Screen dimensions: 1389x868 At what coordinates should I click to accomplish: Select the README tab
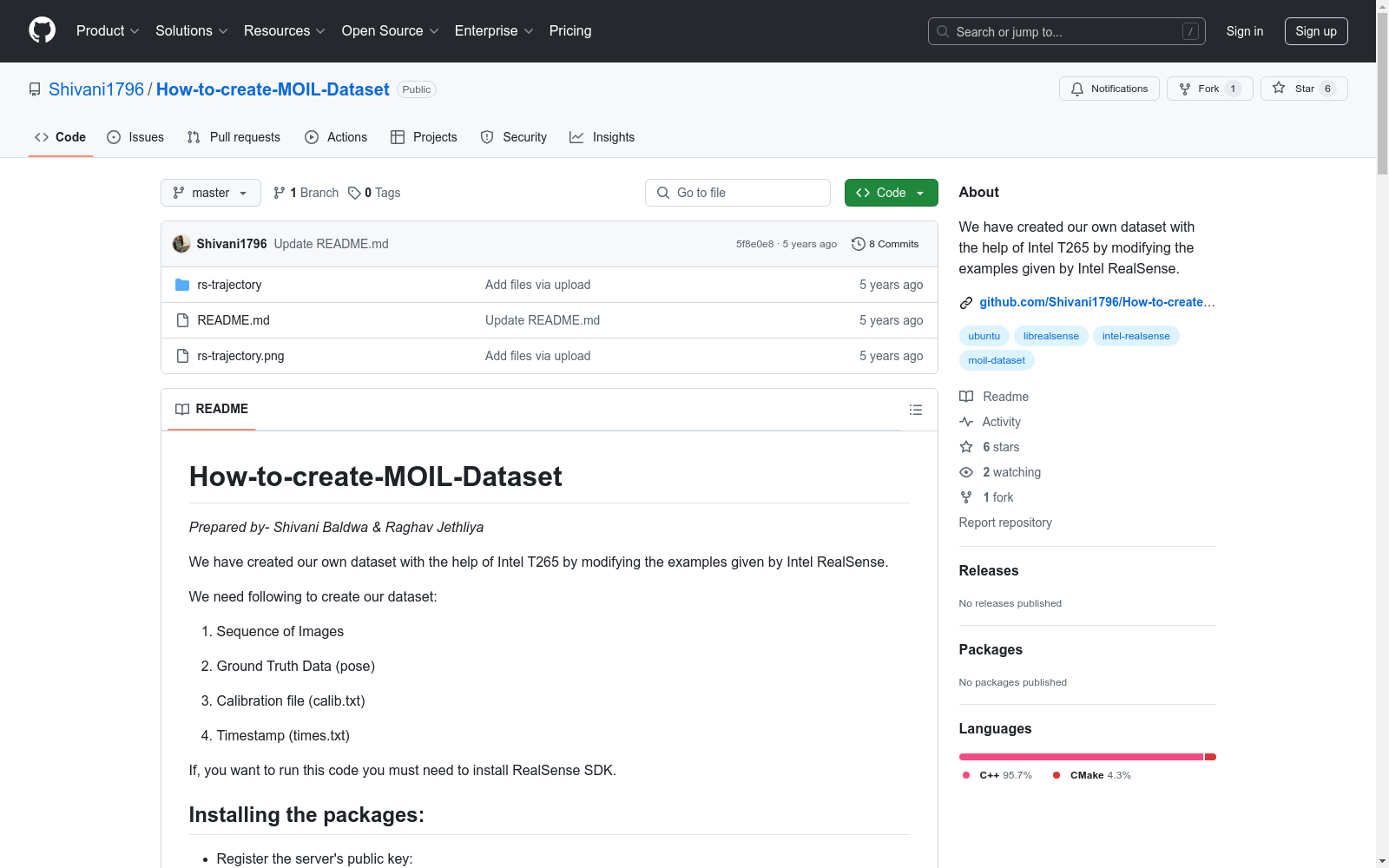pyautogui.click(x=212, y=409)
